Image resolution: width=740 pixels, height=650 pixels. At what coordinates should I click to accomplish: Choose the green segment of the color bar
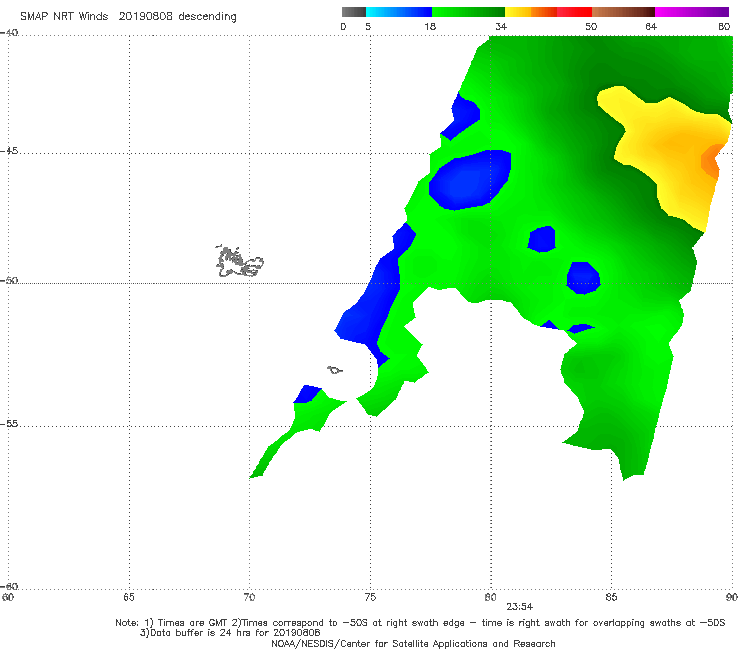click(468, 12)
